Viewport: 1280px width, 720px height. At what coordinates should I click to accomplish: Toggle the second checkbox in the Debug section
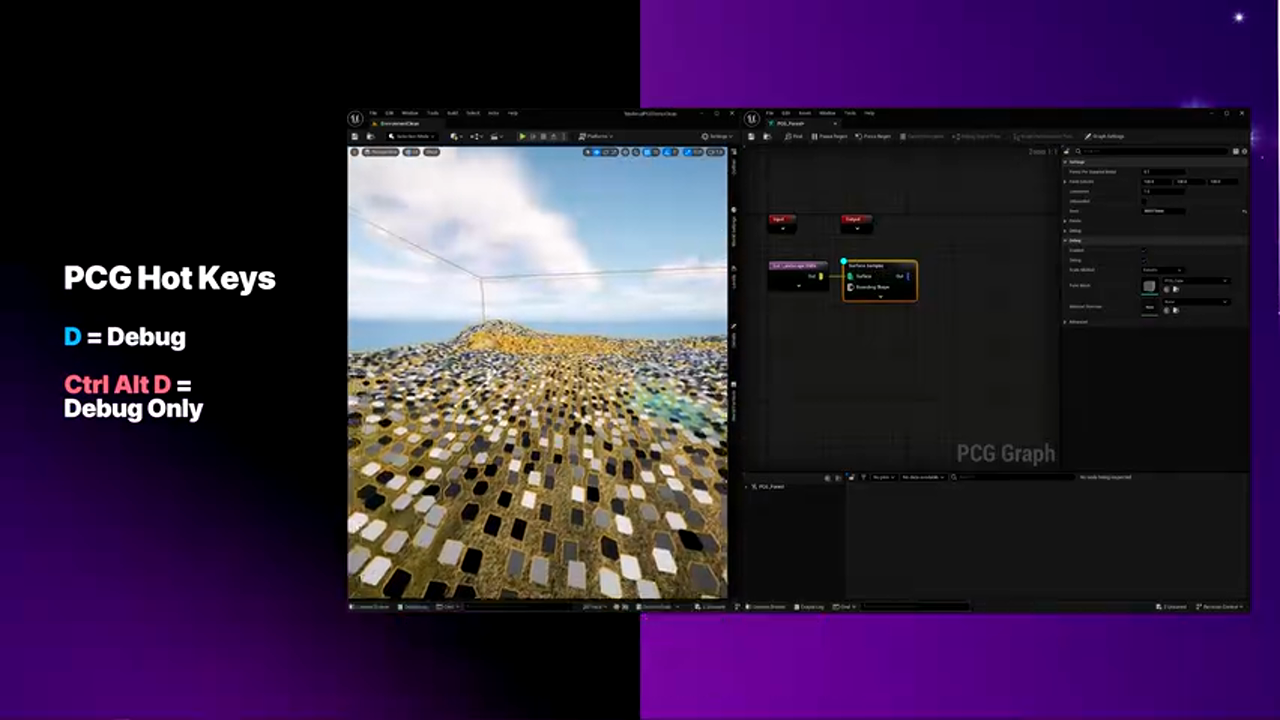1145,260
